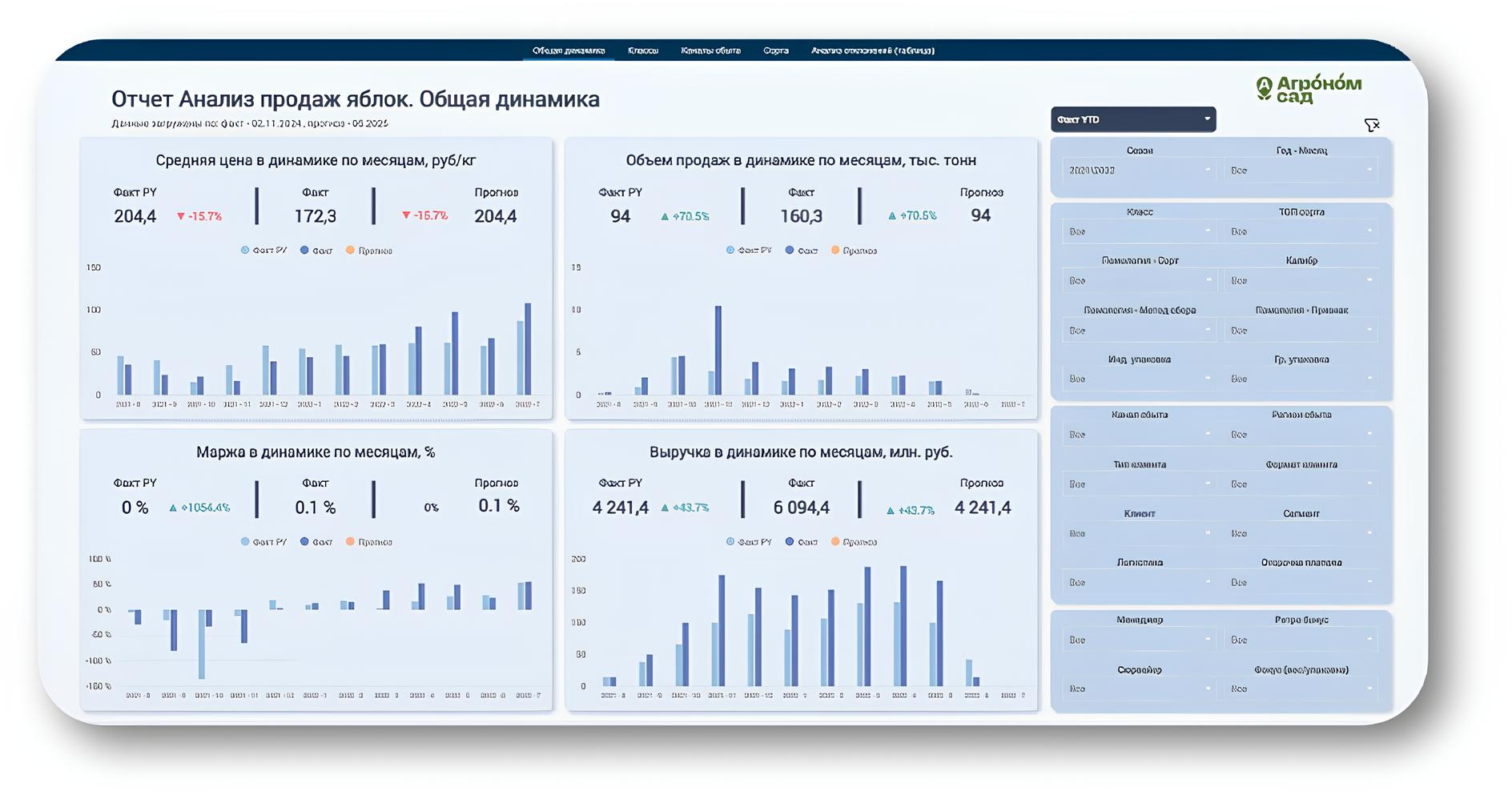Open the Каналы сбыта tab

coord(710,50)
